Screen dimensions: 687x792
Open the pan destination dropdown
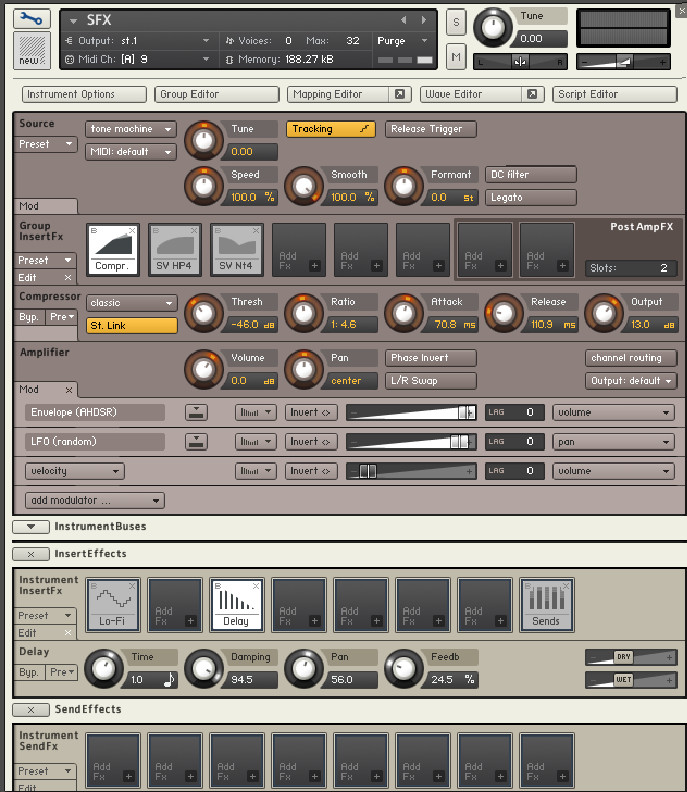(x=613, y=442)
